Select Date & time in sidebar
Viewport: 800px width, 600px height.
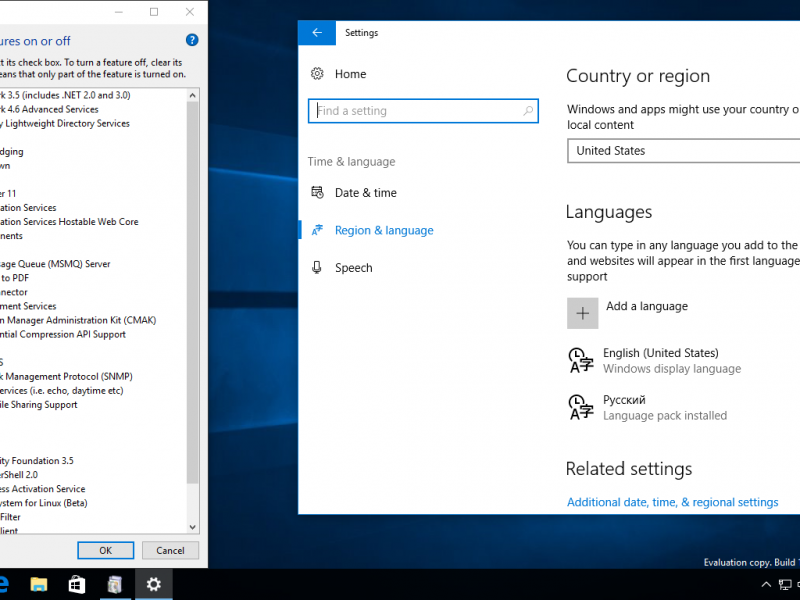click(365, 193)
